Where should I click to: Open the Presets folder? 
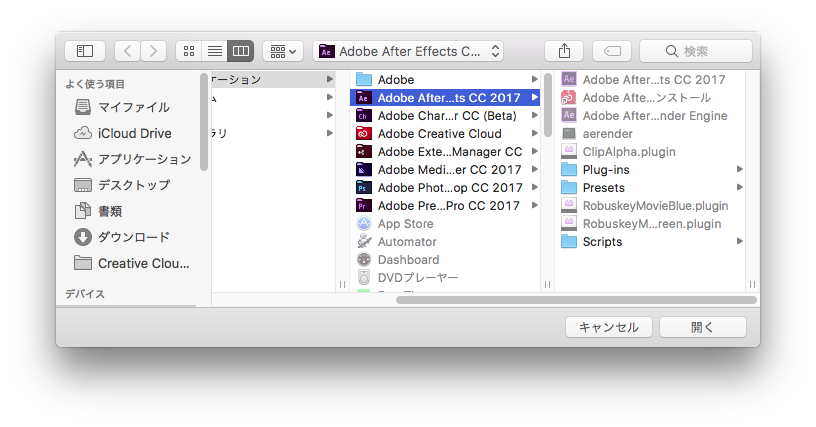click(x=651, y=188)
